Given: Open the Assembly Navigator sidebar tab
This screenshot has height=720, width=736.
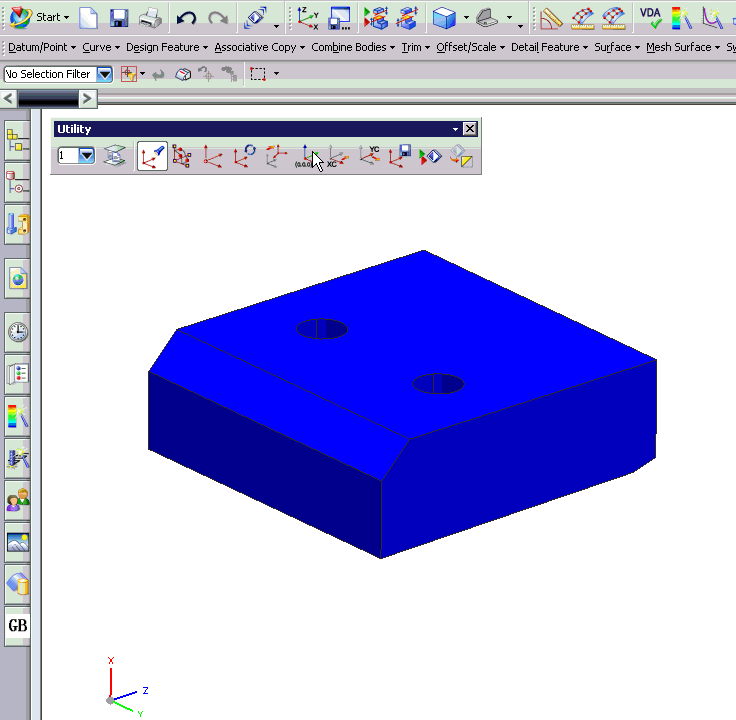Looking at the screenshot, I should pyautogui.click(x=18, y=141).
